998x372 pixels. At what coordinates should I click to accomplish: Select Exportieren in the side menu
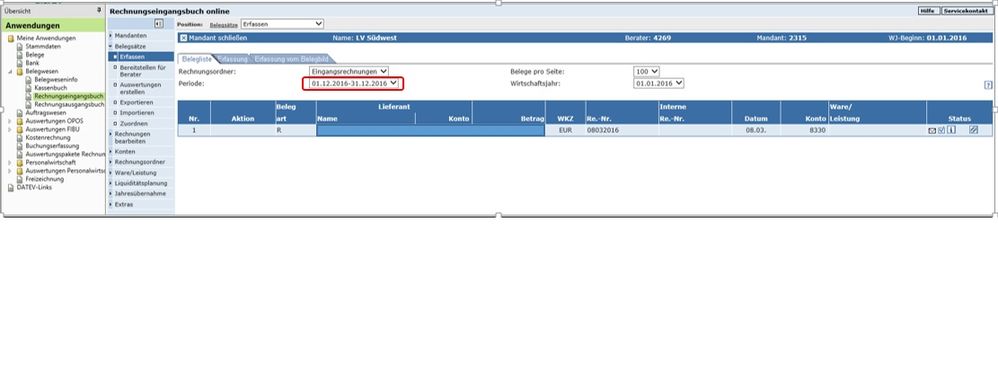coord(136,102)
